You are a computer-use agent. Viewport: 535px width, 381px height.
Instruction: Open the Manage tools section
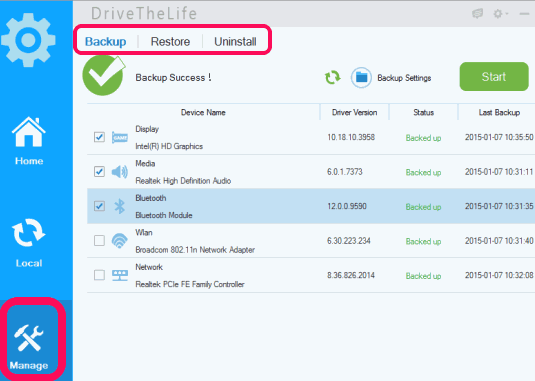29,346
